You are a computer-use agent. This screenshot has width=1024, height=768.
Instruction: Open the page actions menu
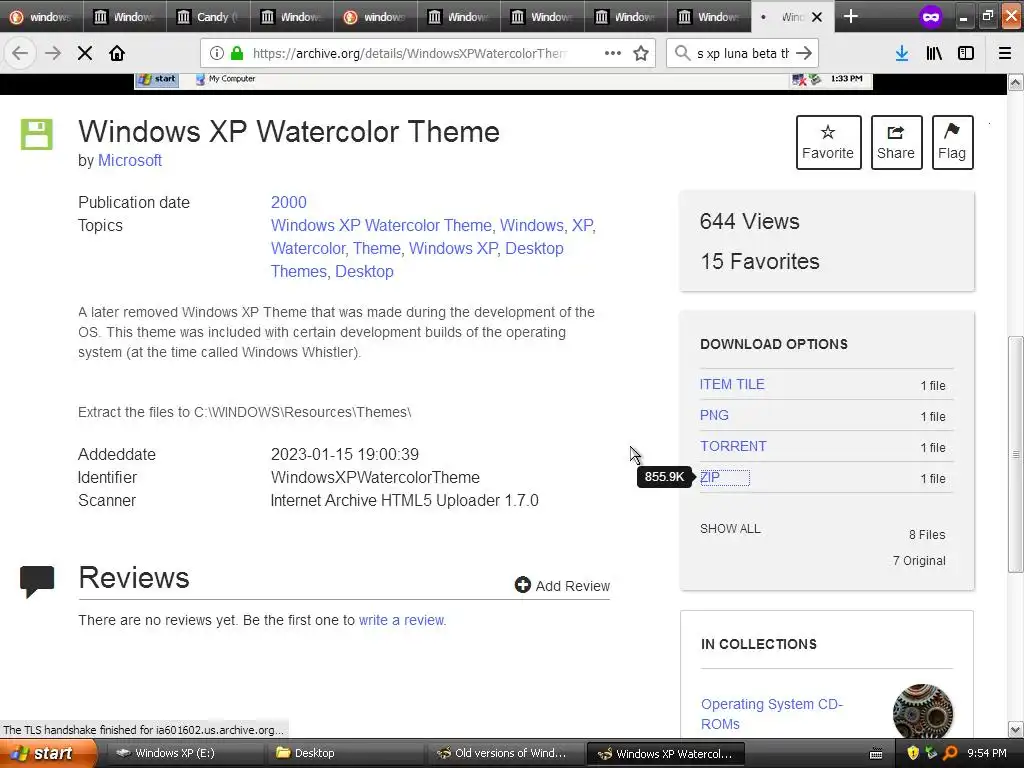click(x=613, y=54)
